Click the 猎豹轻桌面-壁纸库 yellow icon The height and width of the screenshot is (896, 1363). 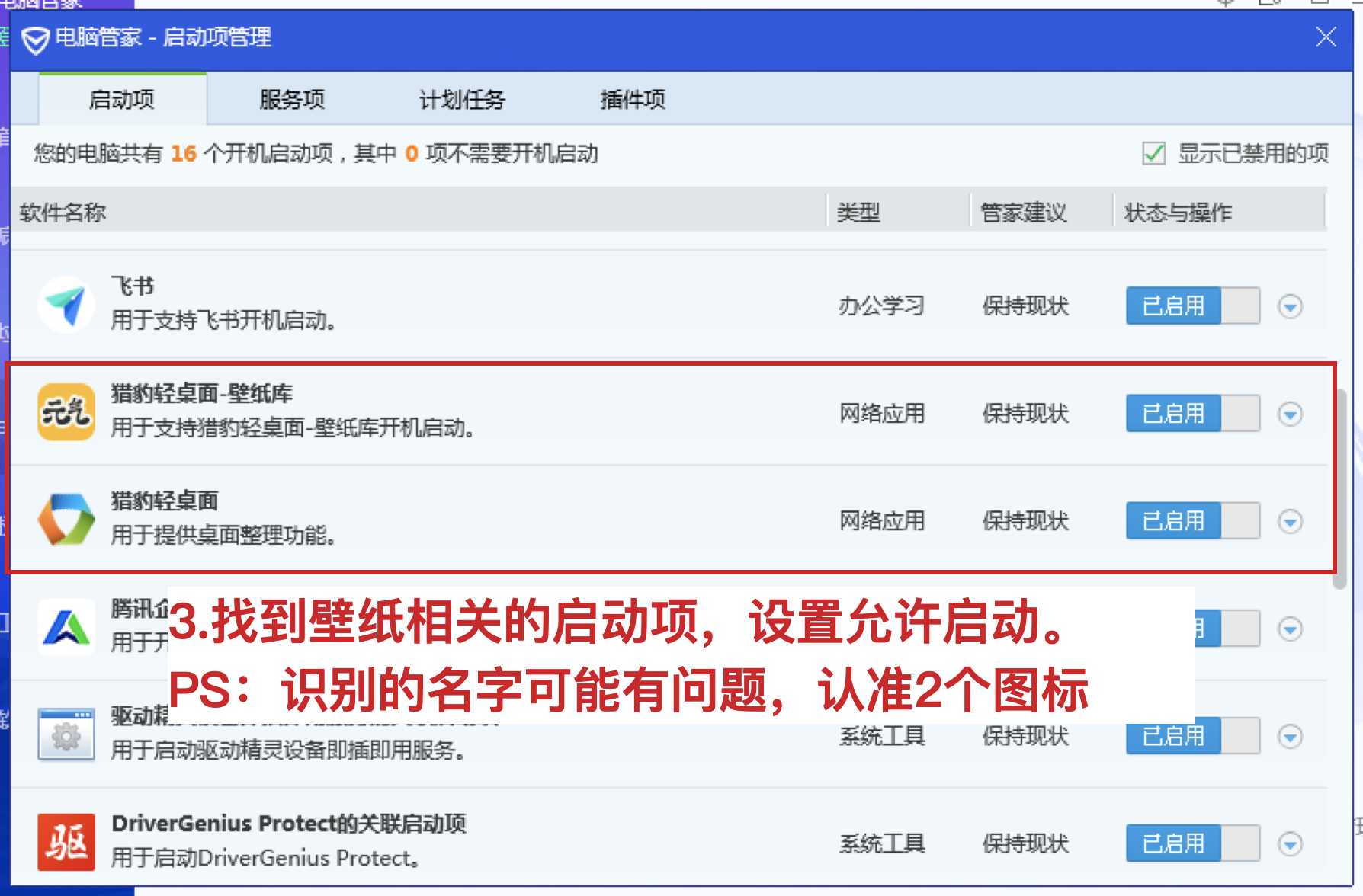pyautogui.click(x=66, y=412)
